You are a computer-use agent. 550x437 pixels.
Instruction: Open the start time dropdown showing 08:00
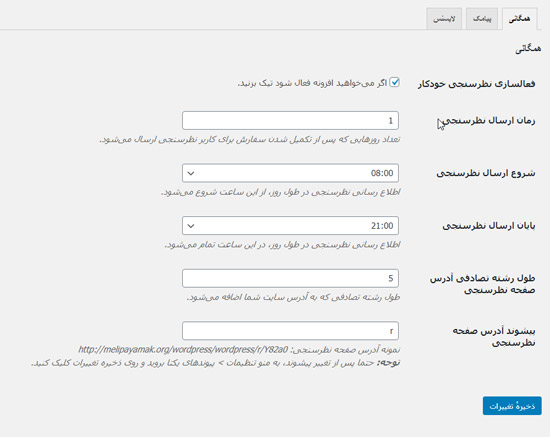point(290,173)
